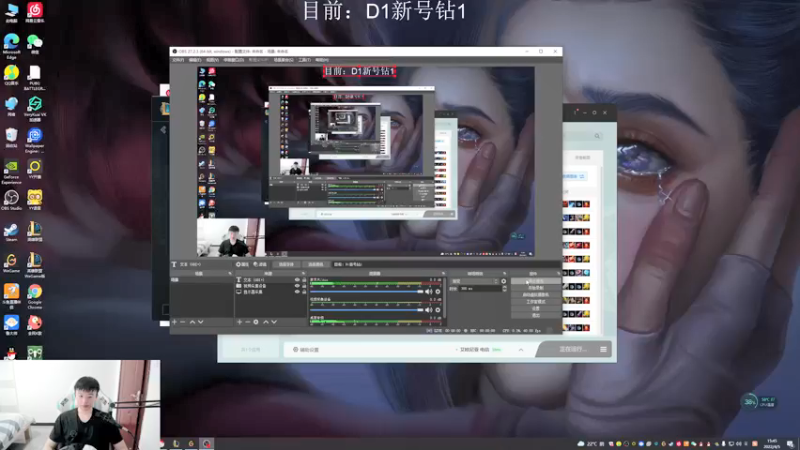This screenshot has width=800, height=450.
Task: Mute the mic/Aux mixer channel
Action: tap(429, 292)
